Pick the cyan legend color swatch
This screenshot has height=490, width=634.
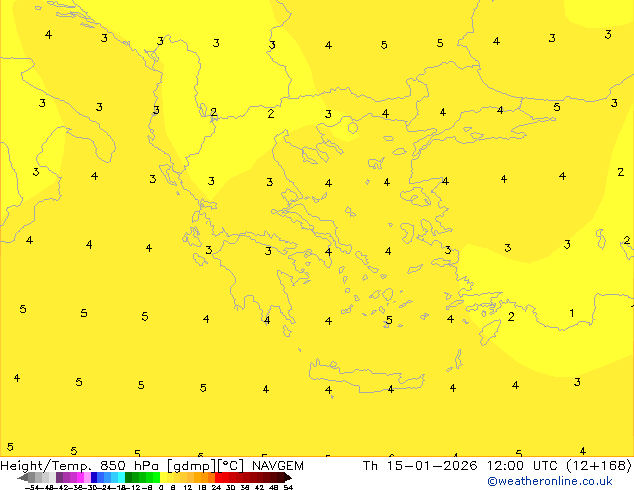(x=121, y=477)
